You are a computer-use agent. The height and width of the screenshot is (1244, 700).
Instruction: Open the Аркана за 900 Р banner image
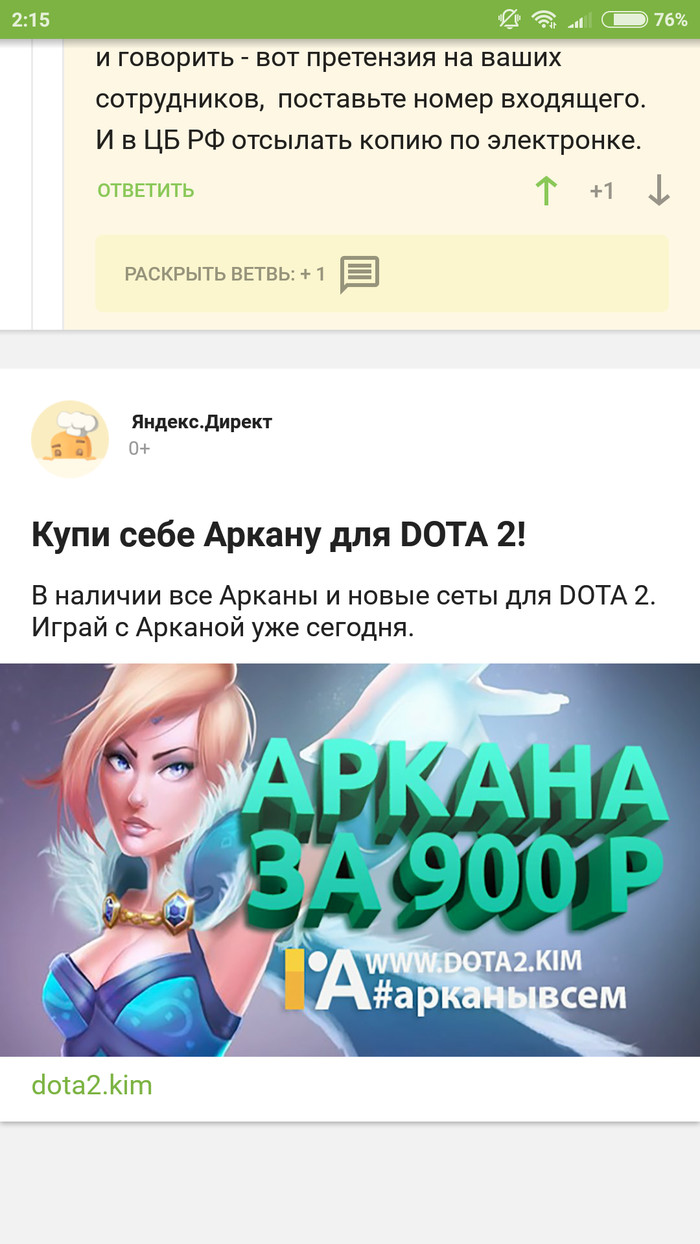click(350, 860)
